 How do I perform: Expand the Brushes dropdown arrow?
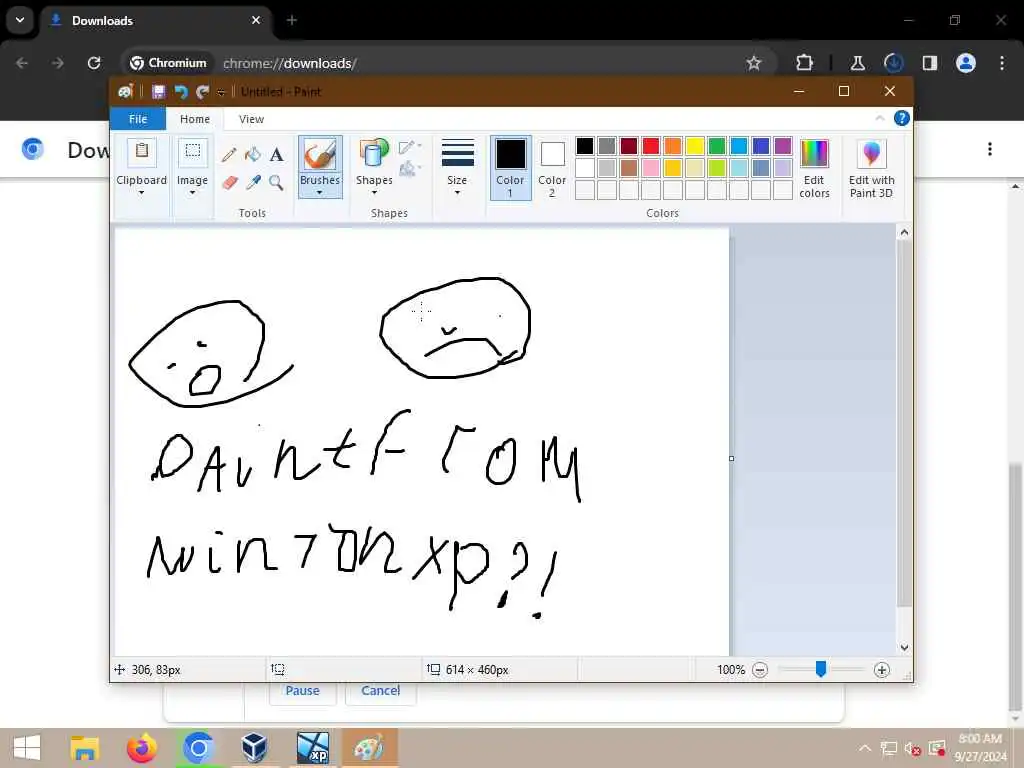point(319,193)
